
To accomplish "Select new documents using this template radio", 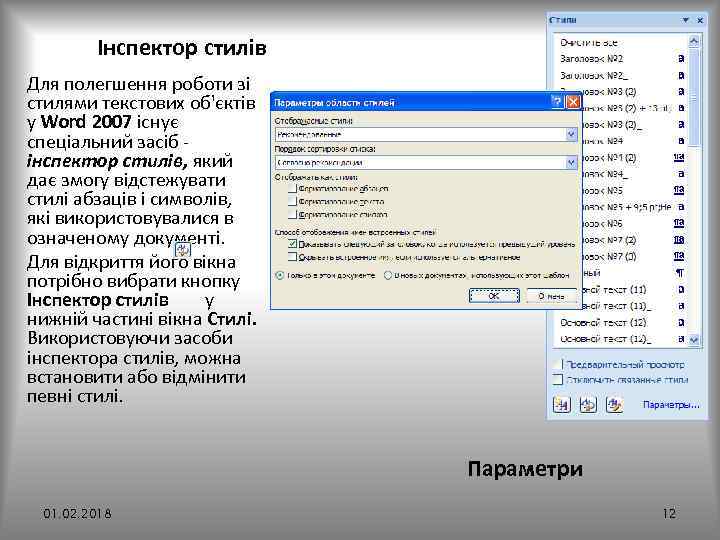I will 388,276.
